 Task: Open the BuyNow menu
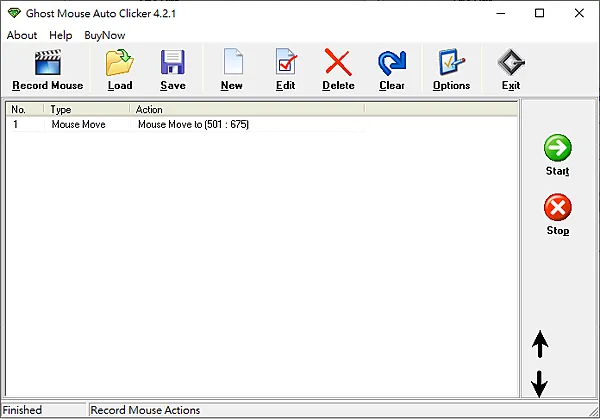pyautogui.click(x=104, y=35)
